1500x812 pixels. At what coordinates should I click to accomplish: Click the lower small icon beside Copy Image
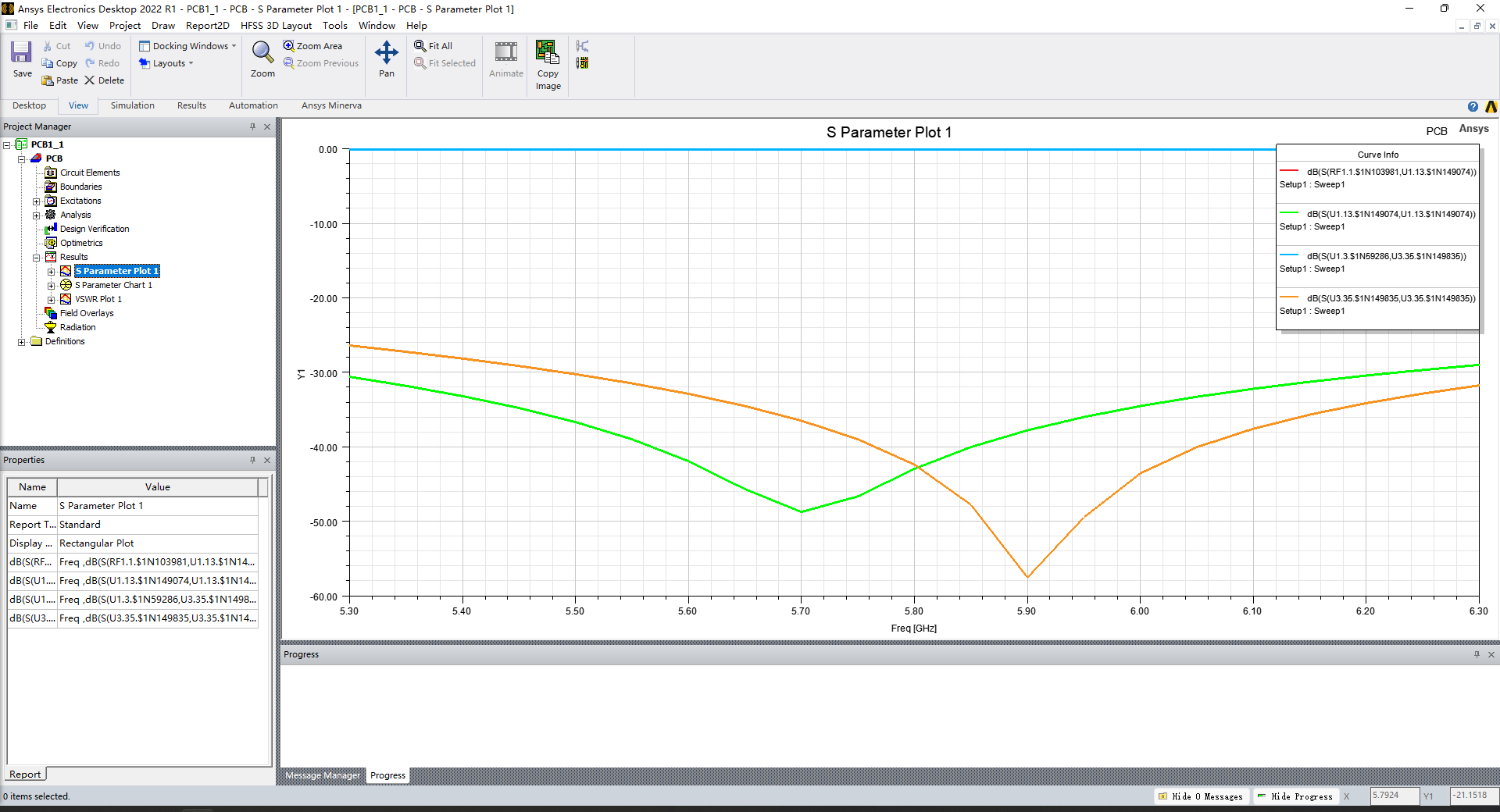582,62
